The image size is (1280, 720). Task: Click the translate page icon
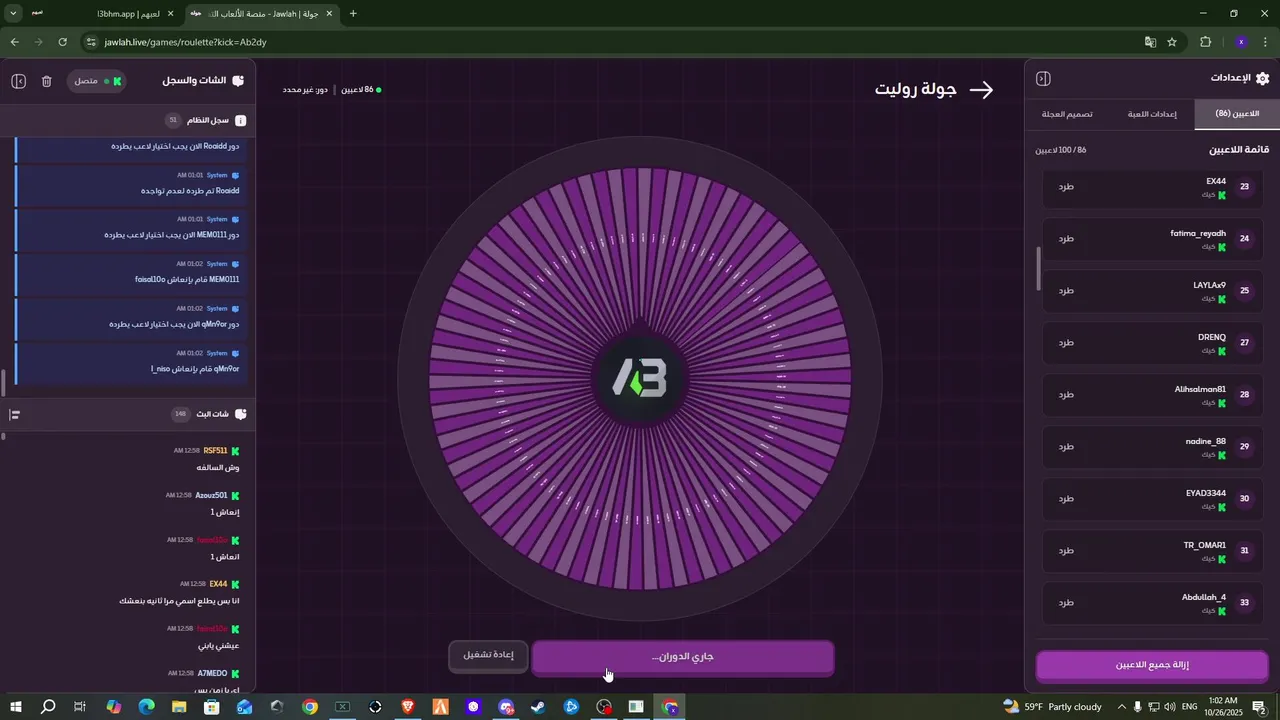click(x=1150, y=42)
